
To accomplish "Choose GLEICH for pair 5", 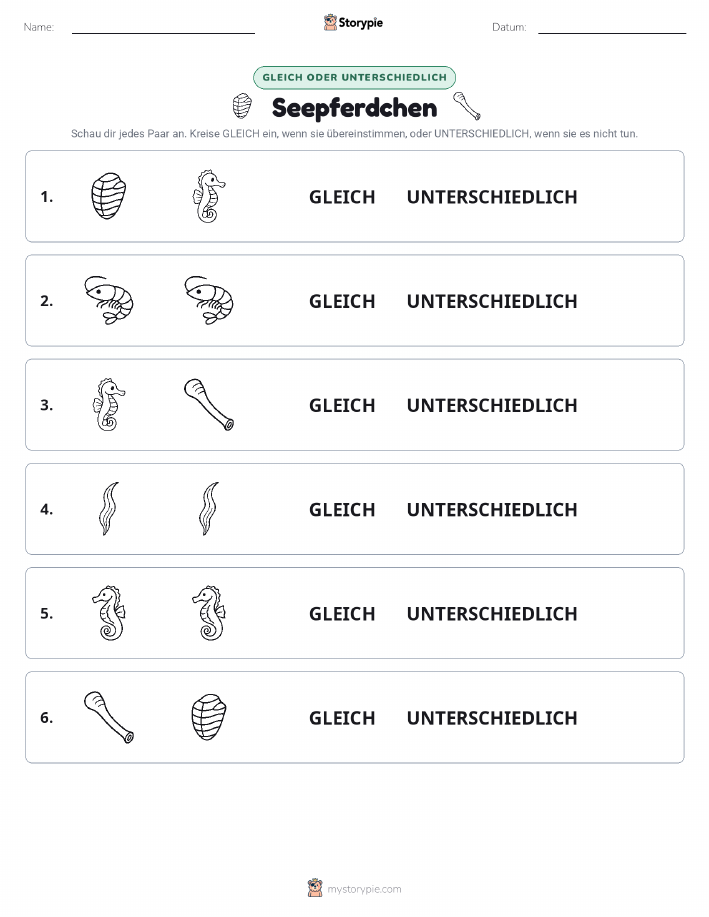I will point(342,613).
